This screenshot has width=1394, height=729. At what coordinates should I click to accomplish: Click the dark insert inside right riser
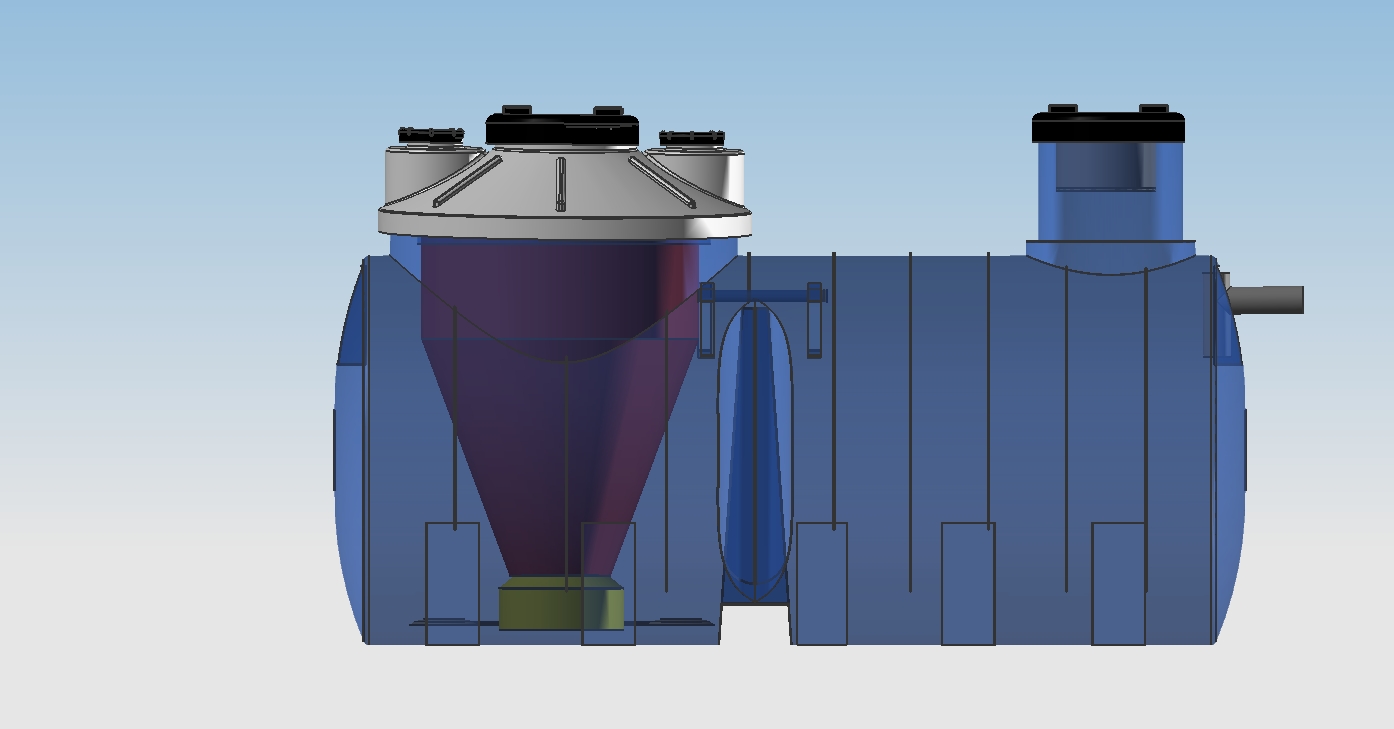click(1105, 167)
